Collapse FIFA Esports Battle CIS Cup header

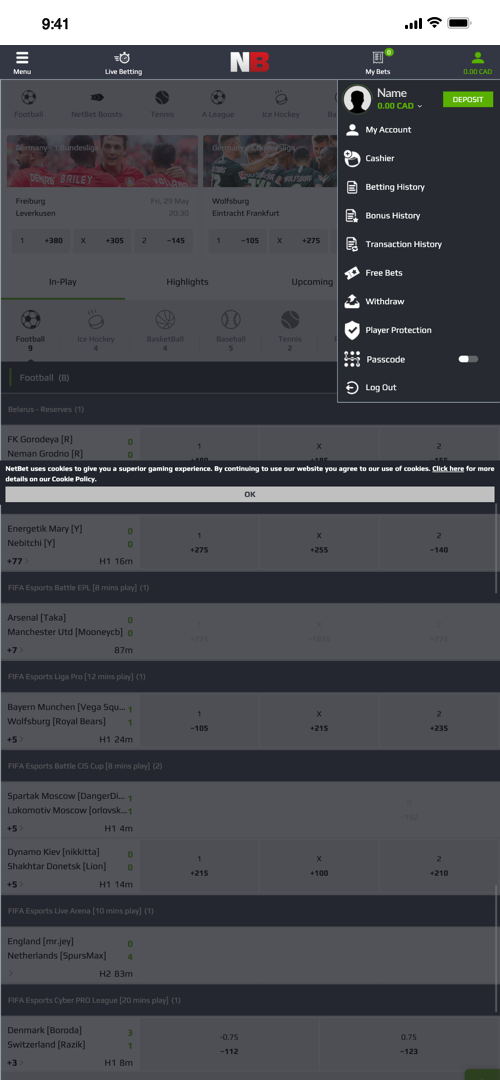[250, 766]
